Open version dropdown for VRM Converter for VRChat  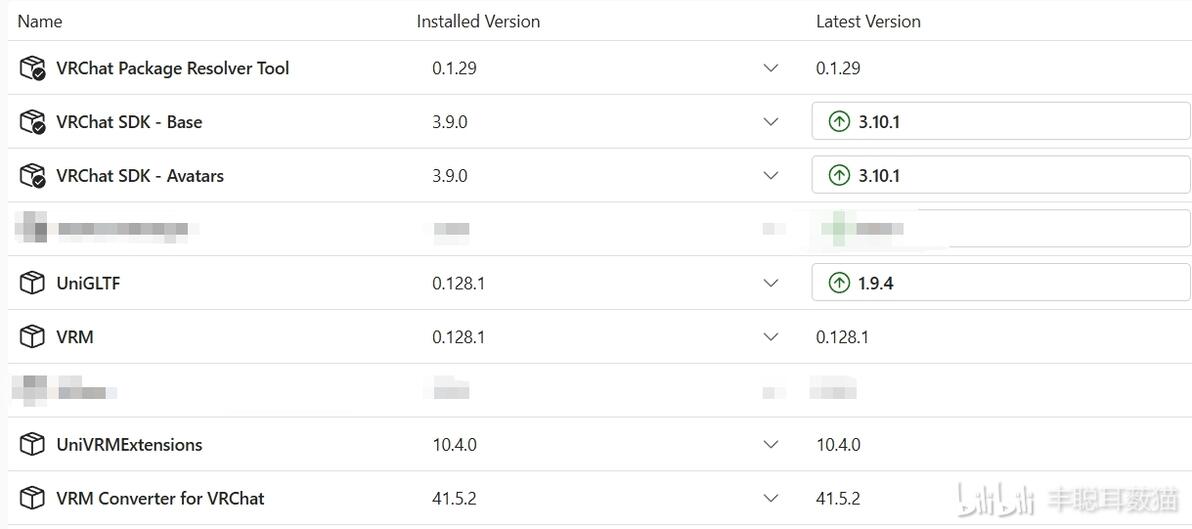click(771, 499)
